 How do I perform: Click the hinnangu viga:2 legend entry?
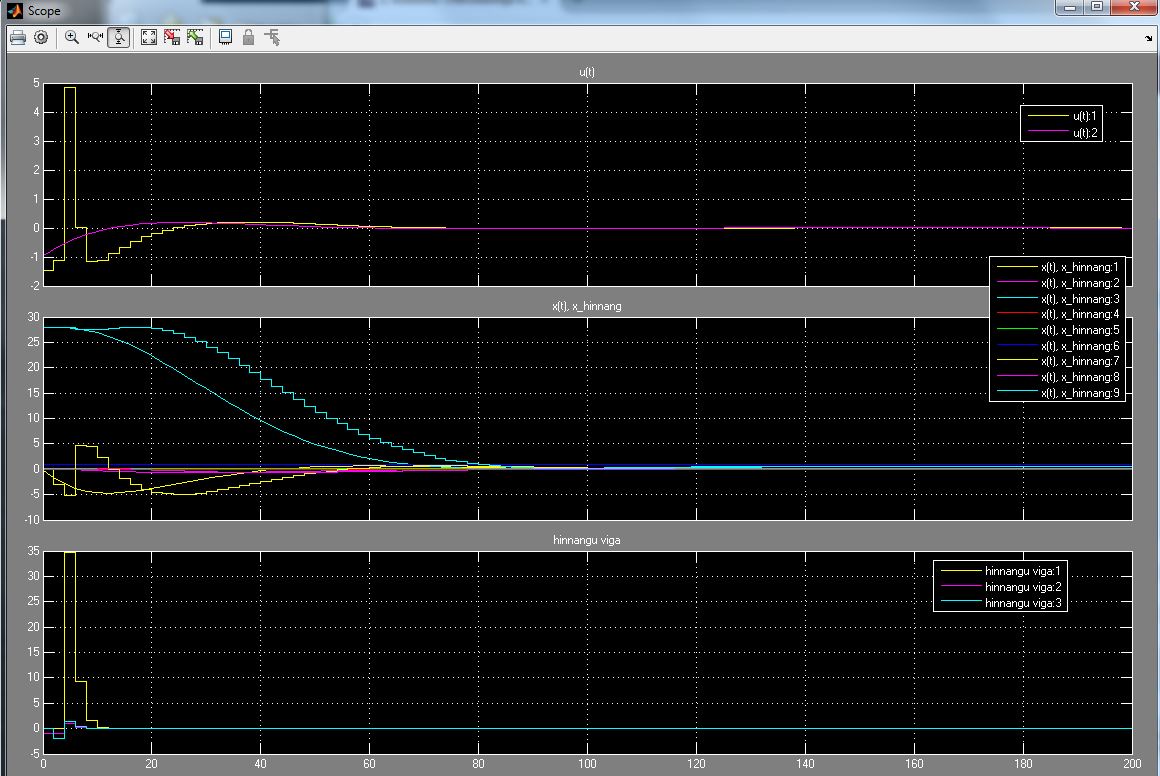tap(1001, 587)
